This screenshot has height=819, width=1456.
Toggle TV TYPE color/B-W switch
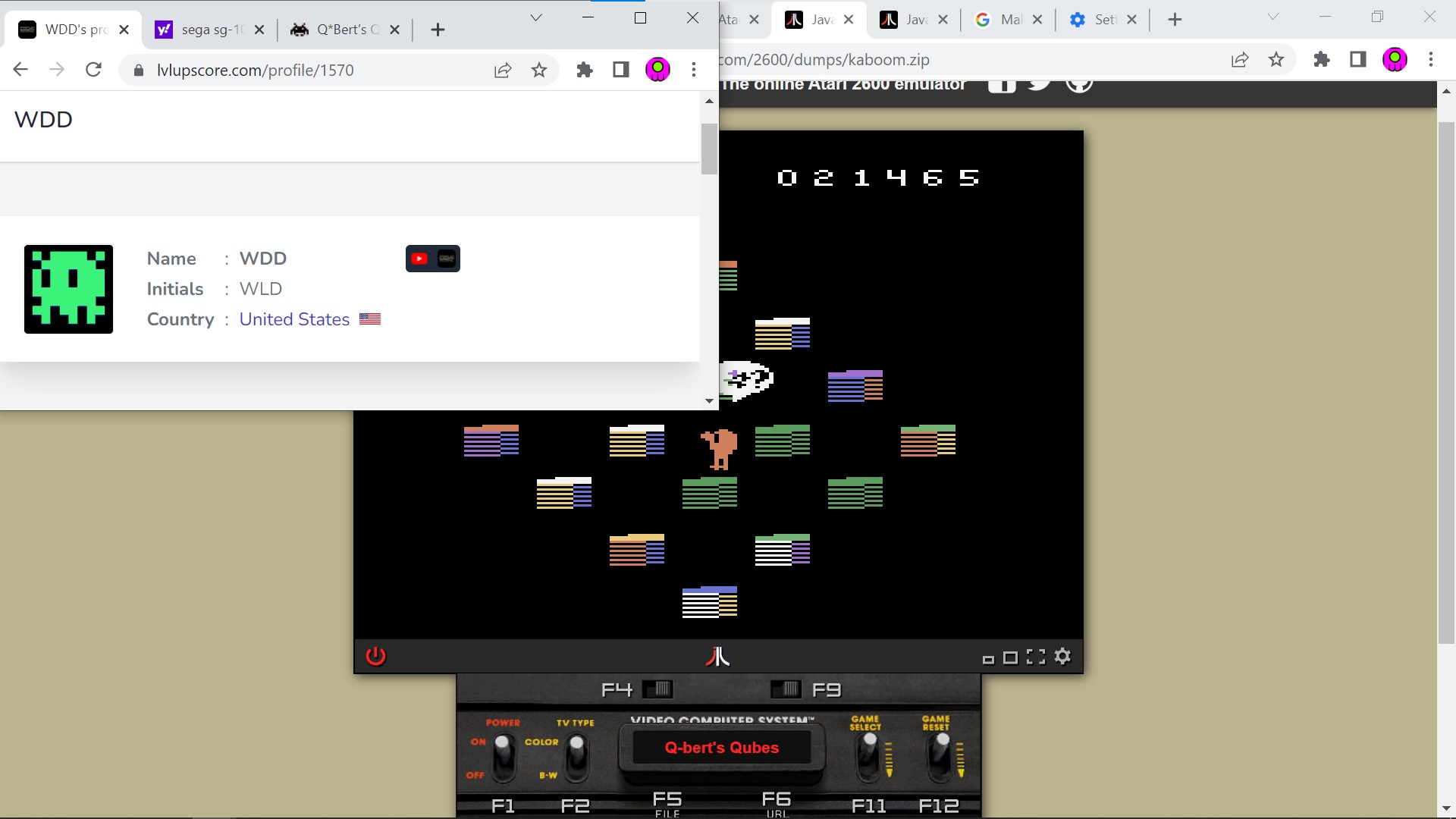pos(576,757)
